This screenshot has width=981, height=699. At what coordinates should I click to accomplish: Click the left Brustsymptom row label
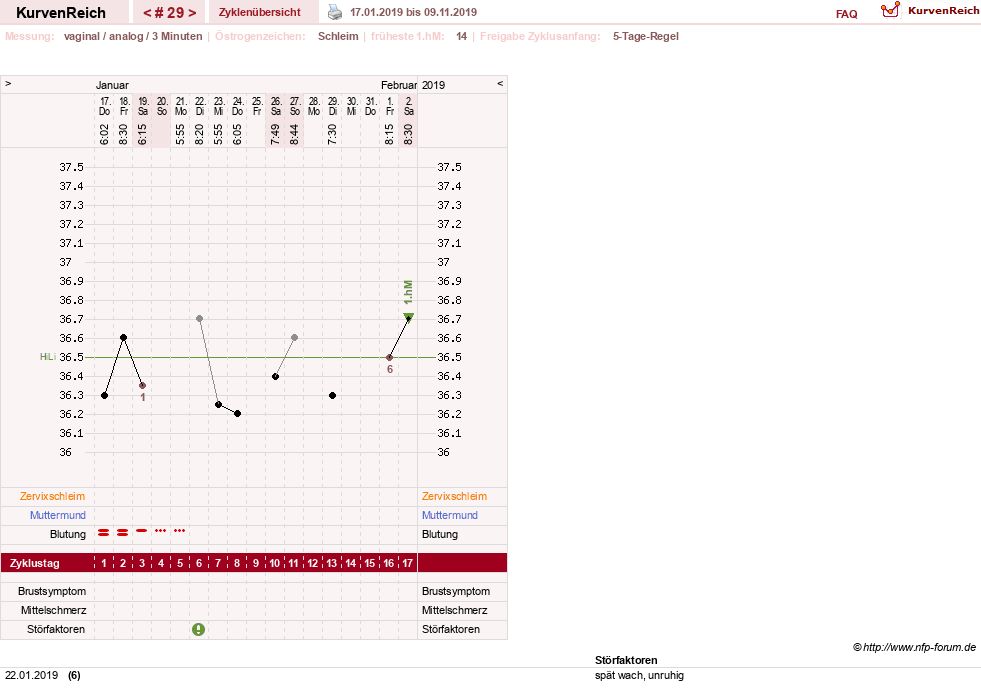click(52, 591)
